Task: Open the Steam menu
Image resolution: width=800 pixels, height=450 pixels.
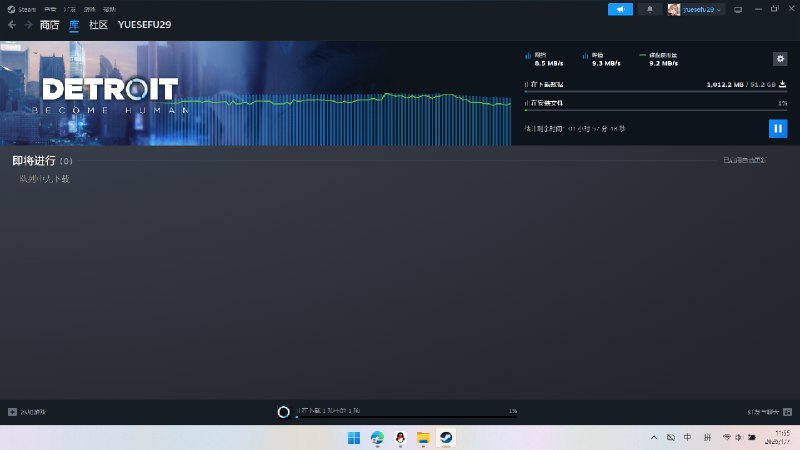Action: (x=22, y=9)
